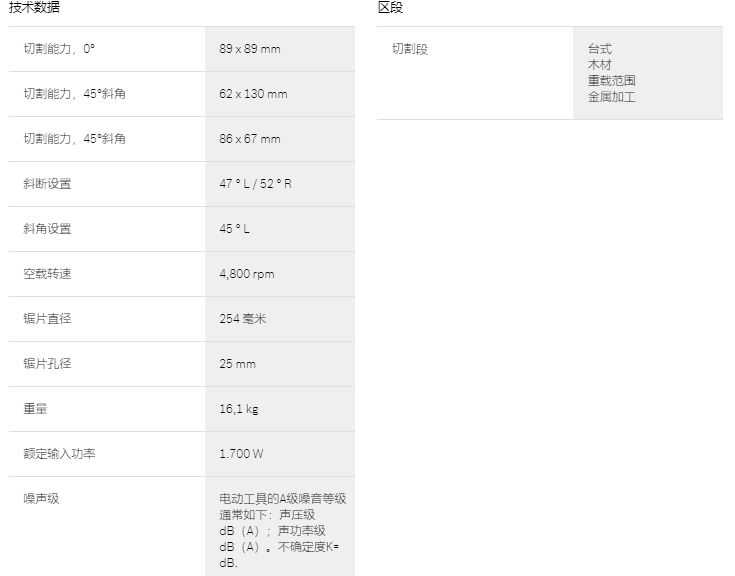Click the 技术数据 section heading
This screenshot has height=576, width=735.
coord(34,8)
